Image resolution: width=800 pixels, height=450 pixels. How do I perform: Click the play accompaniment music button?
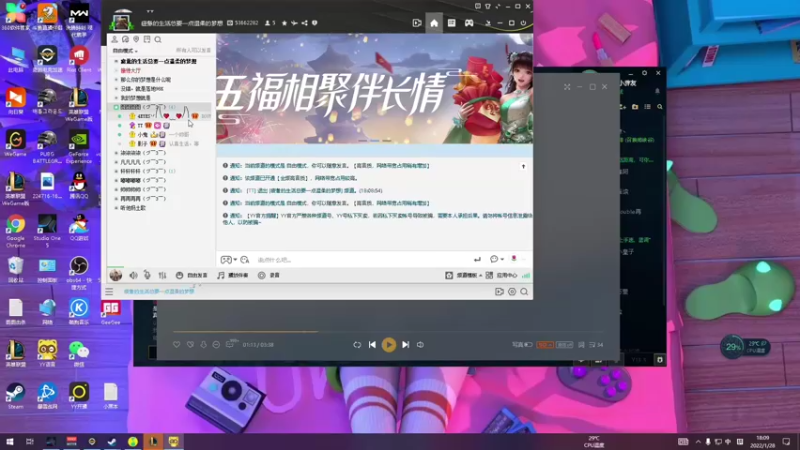coord(233,276)
